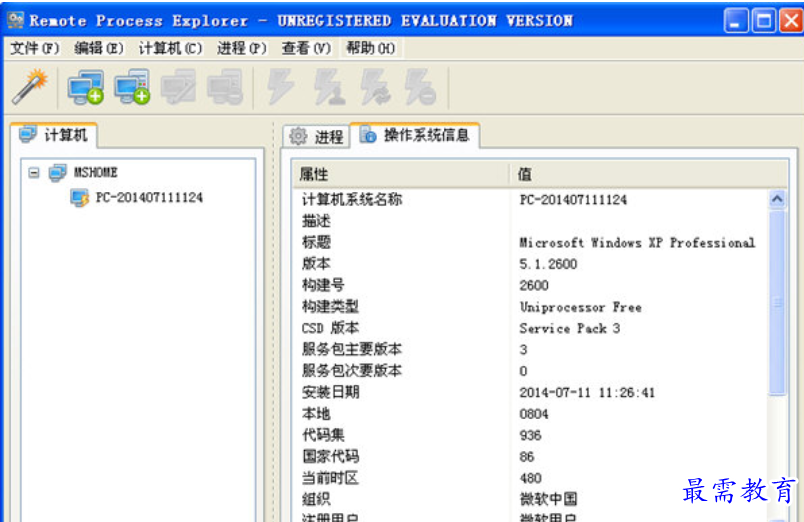Click the value Service Pack 3

click(x=570, y=328)
